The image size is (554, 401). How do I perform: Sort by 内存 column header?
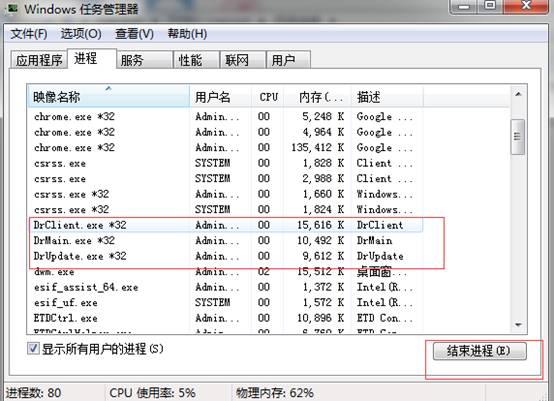click(x=318, y=96)
